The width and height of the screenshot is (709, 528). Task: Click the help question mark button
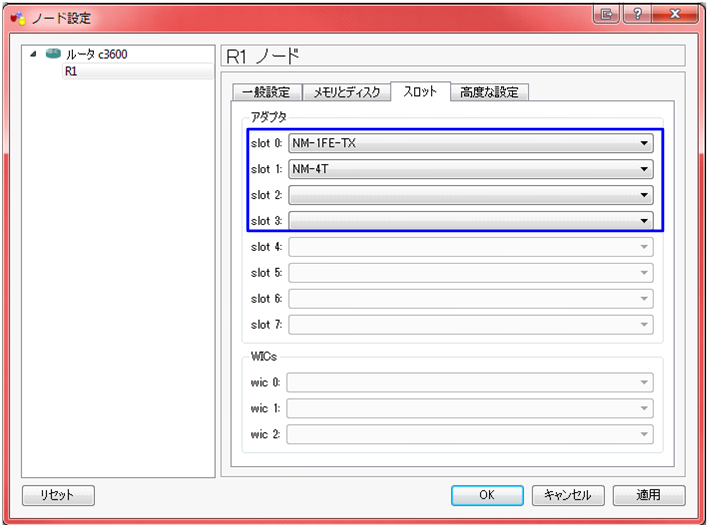coord(636,13)
